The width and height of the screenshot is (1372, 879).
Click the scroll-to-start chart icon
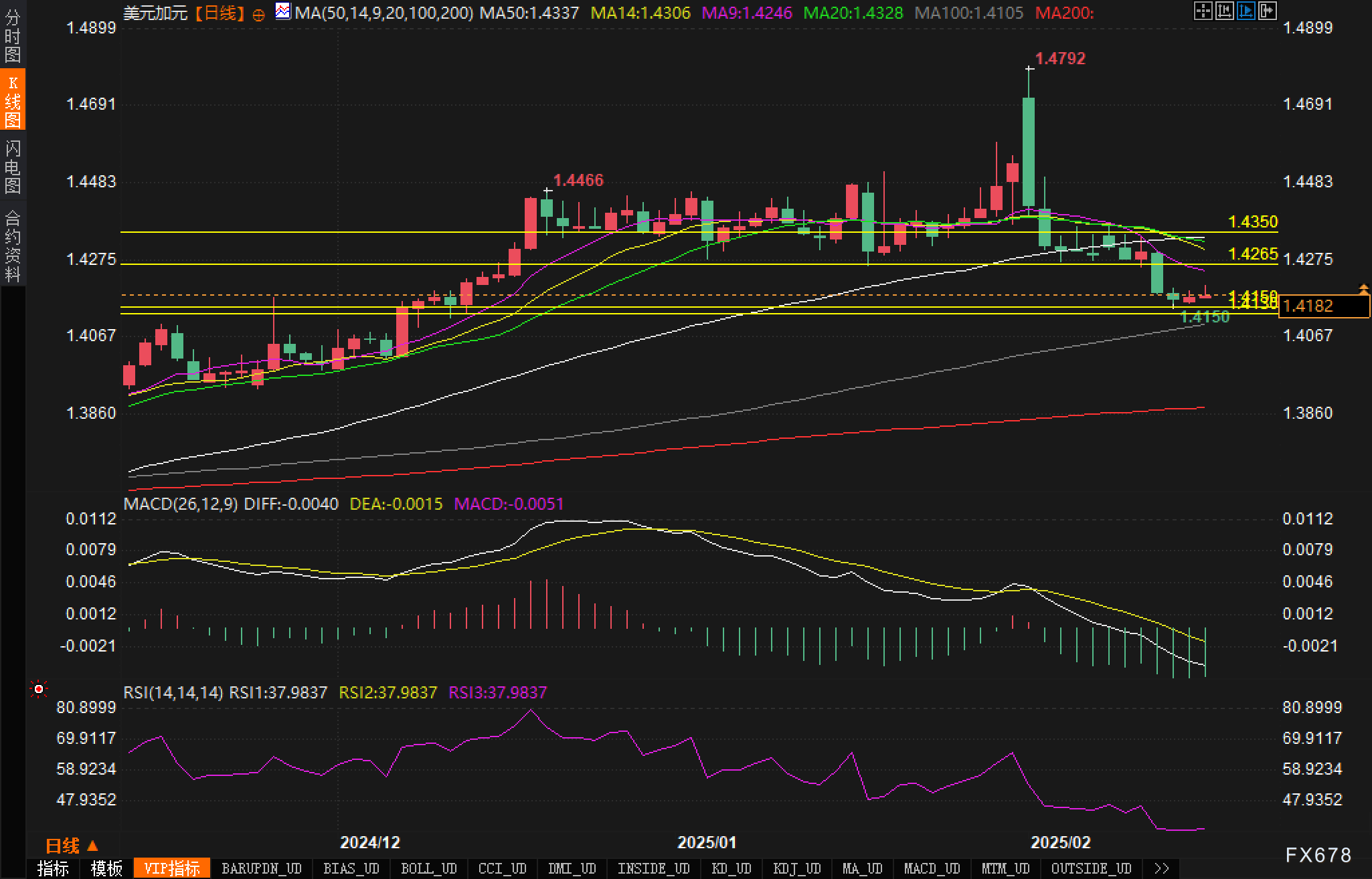pyautogui.click(x=1224, y=11)
